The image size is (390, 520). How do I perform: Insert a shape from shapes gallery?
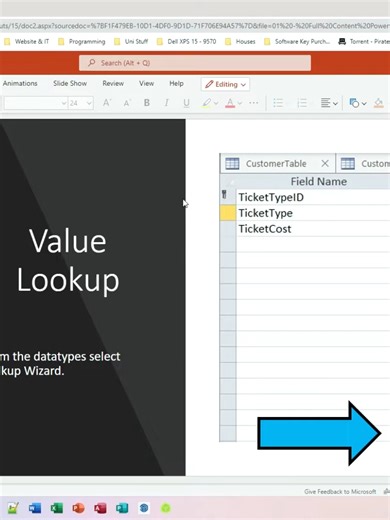pyautogui.click(x=354, y=103)
